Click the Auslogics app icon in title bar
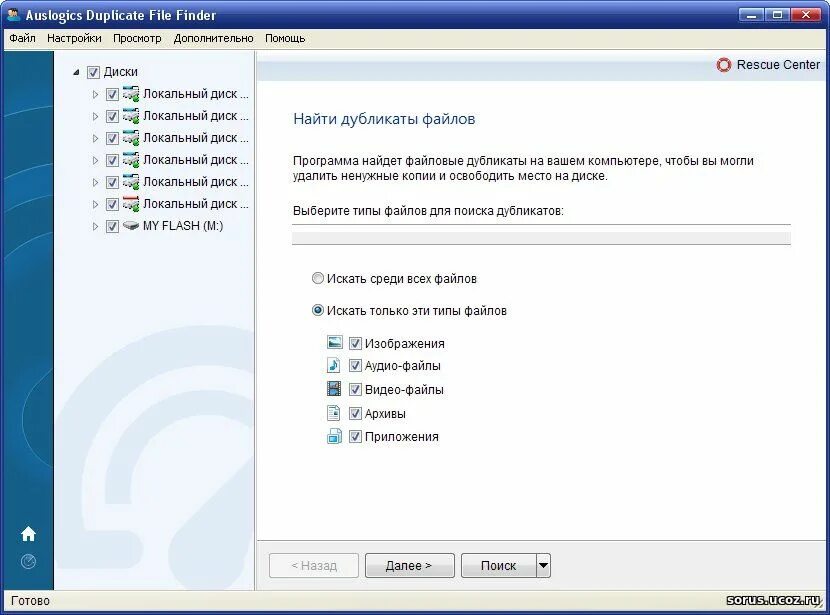This screenshot has height=615, width=830. pyautogui.click(x=14, y=14)
